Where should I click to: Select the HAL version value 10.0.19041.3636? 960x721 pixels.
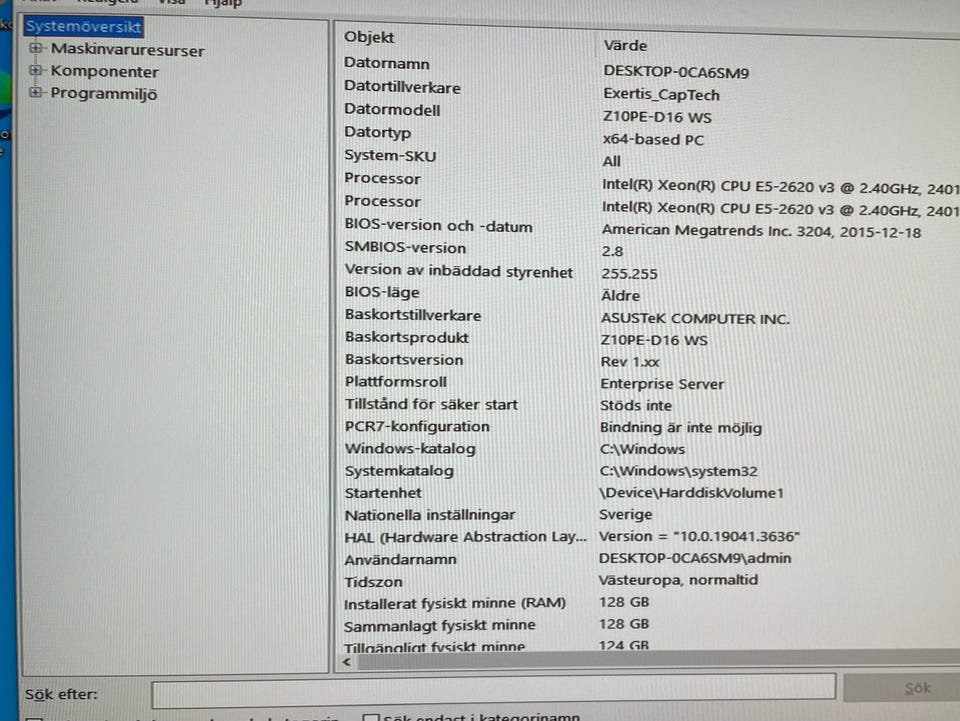[699, 536]
